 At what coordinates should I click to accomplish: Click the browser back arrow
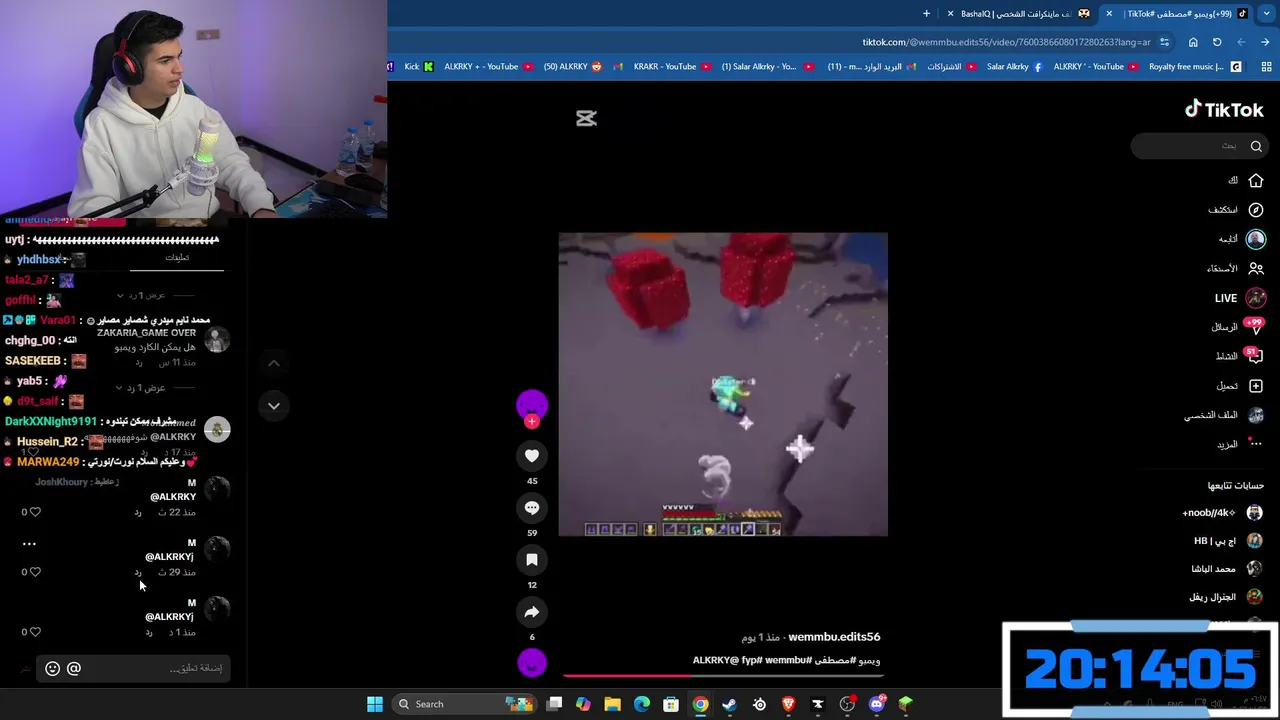(1265, 42)
